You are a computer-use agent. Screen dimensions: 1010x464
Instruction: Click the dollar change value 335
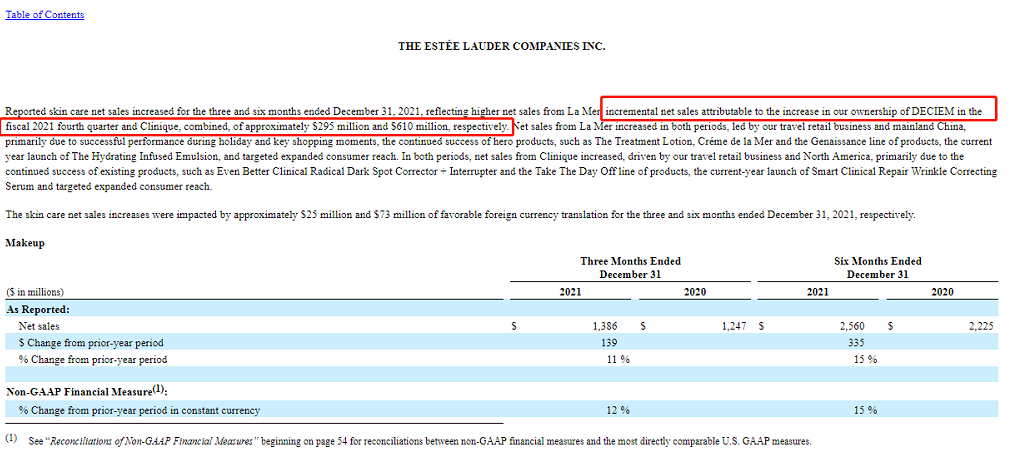coord(856,342)
